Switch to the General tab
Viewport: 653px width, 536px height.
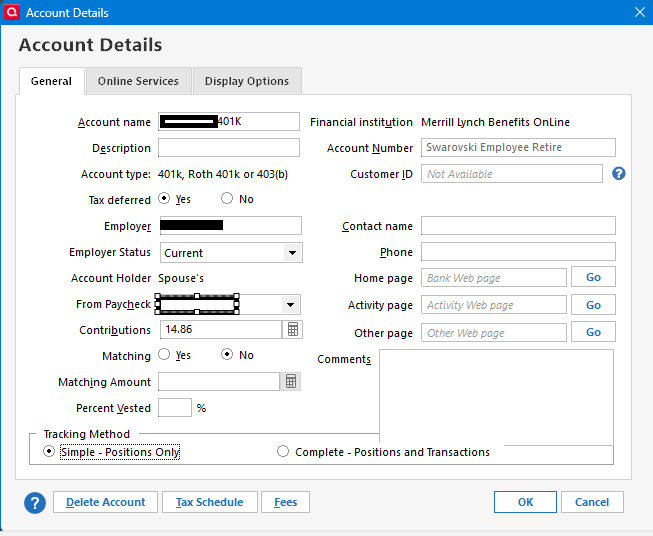click(x=52, y=81)
